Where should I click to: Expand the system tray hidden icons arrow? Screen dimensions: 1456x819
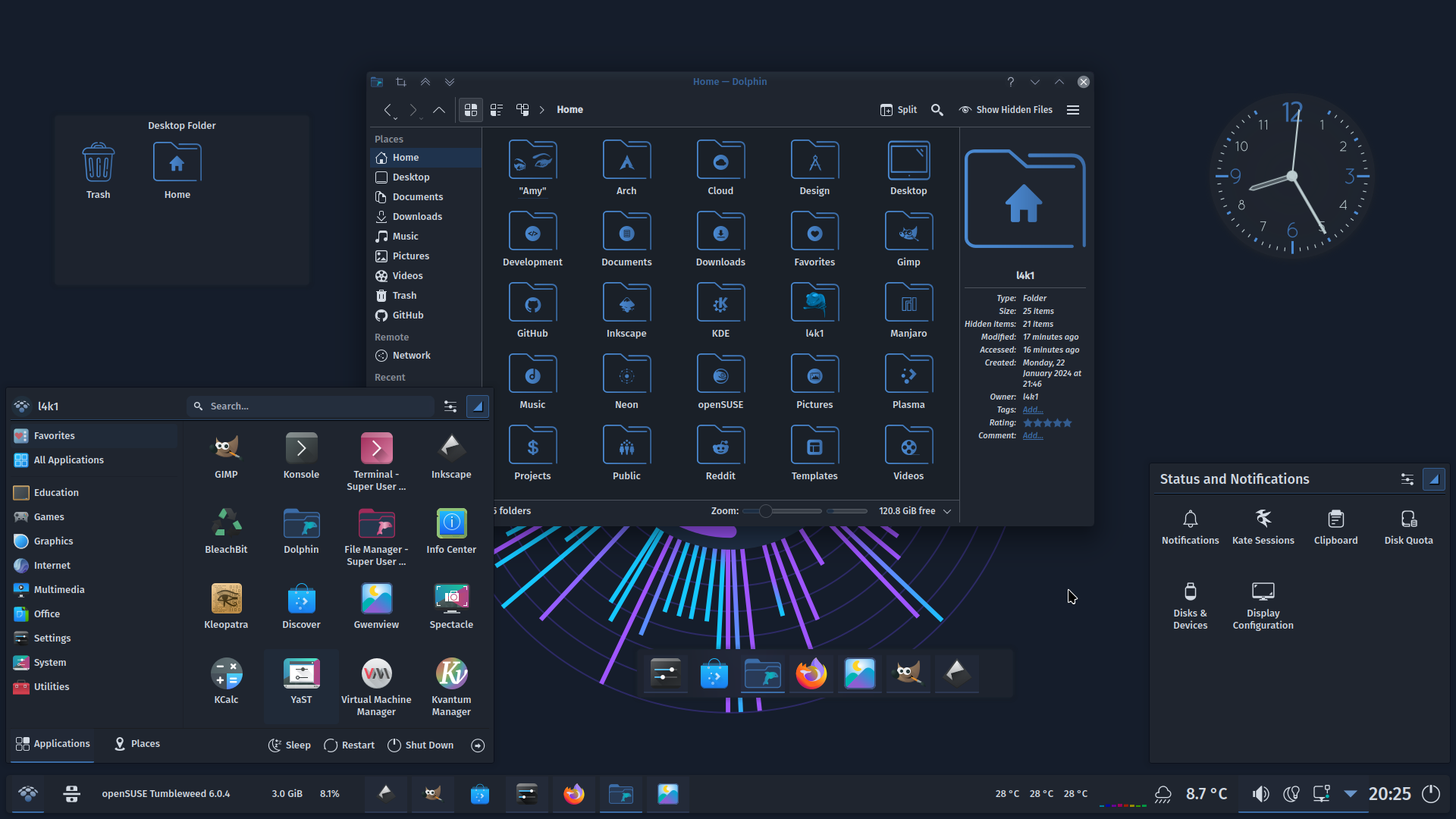point(1351,794)
